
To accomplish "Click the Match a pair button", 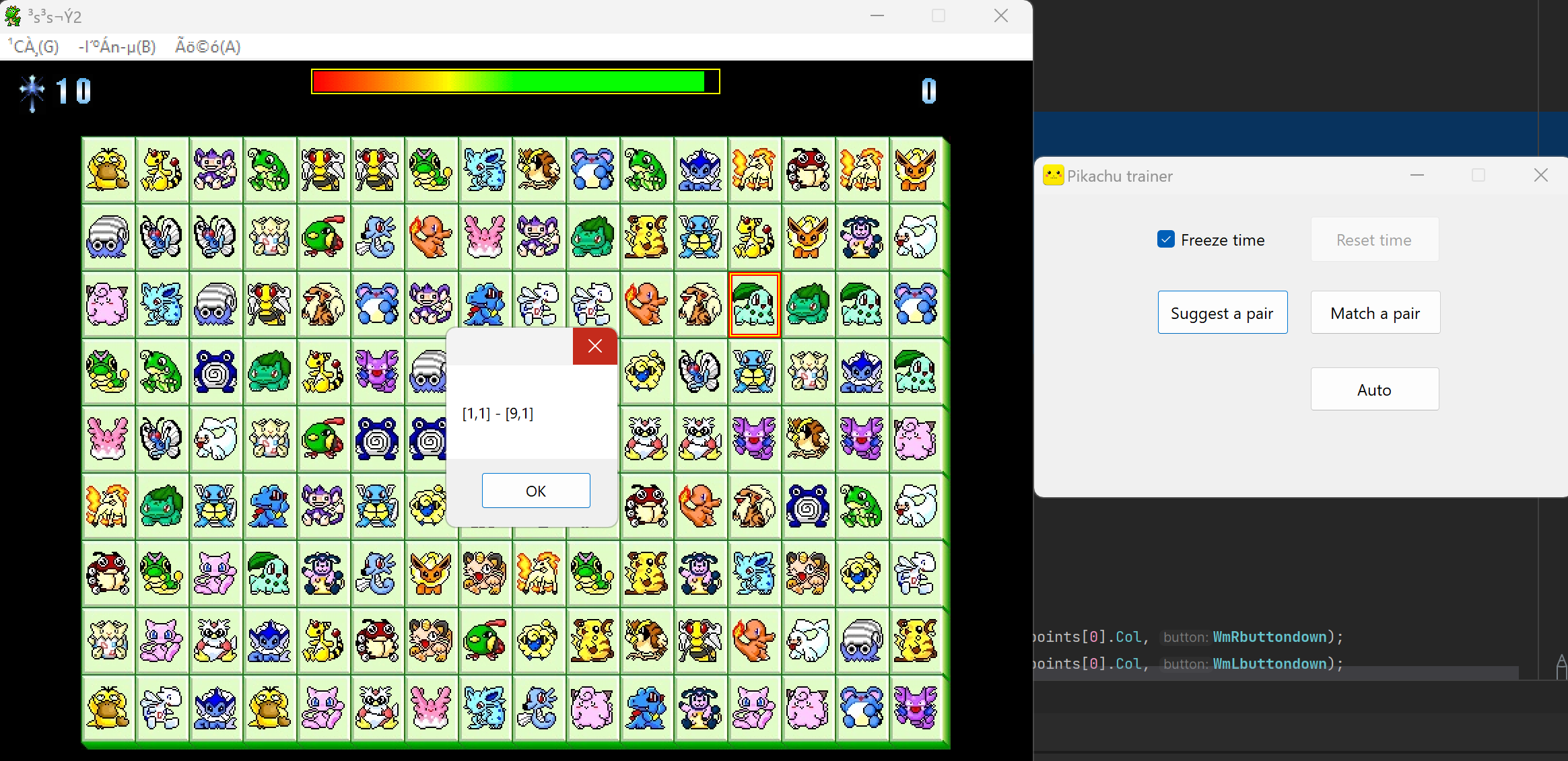I will (1375, 312).
